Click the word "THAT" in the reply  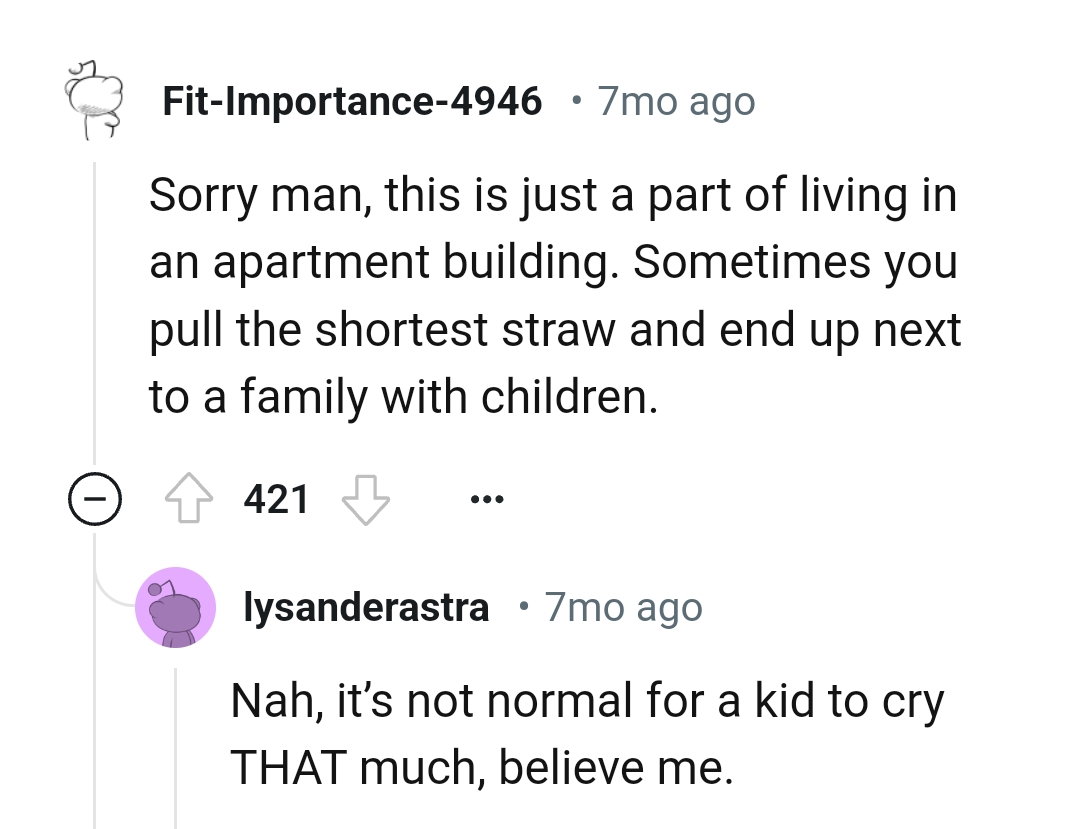tap(287, 767)
